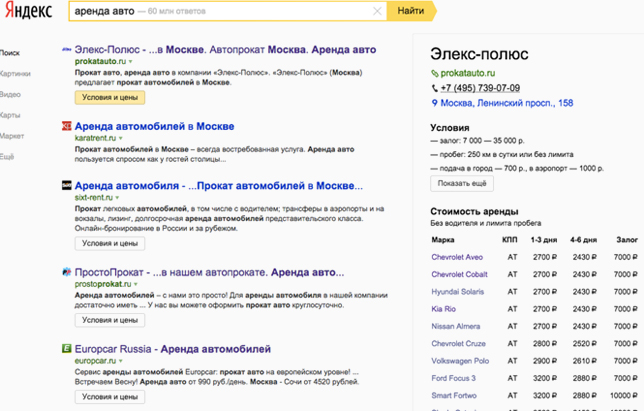Open prokatauto.ru link in the info card

pos(468,73)
